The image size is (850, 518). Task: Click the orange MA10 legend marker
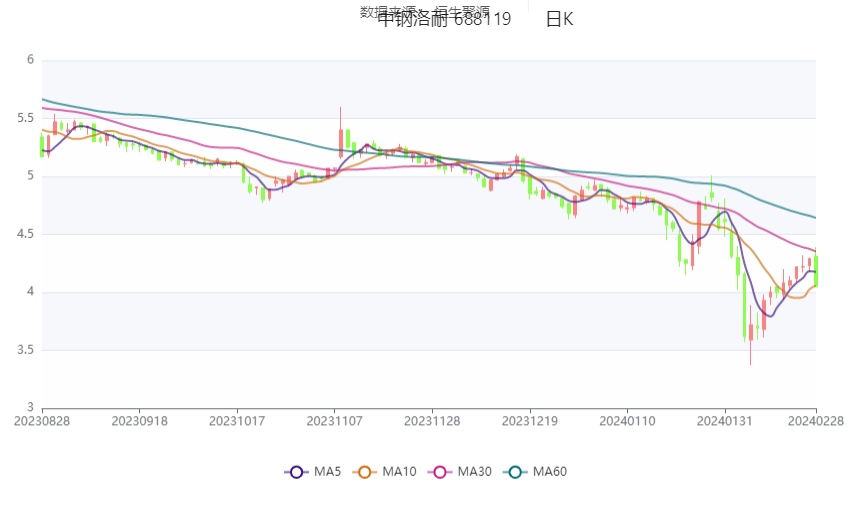[x=364, y=472]
